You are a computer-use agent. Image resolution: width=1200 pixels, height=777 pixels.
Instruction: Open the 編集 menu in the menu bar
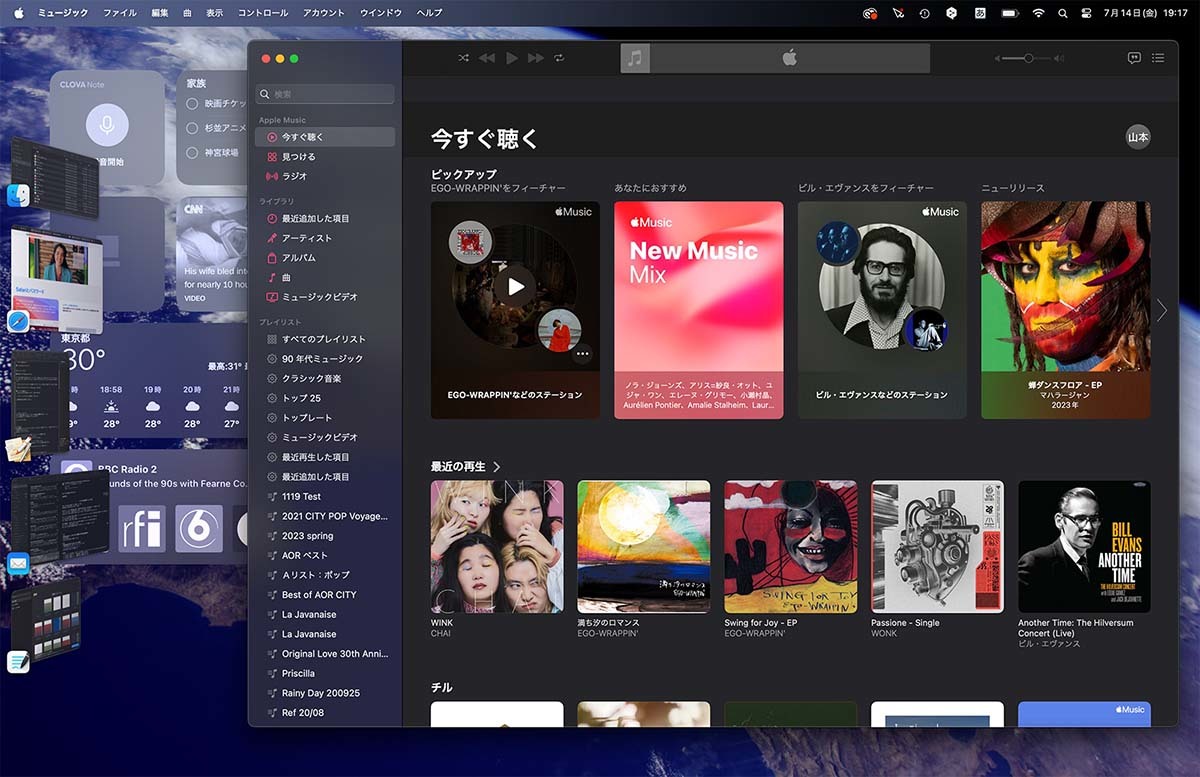pos(160,13)
